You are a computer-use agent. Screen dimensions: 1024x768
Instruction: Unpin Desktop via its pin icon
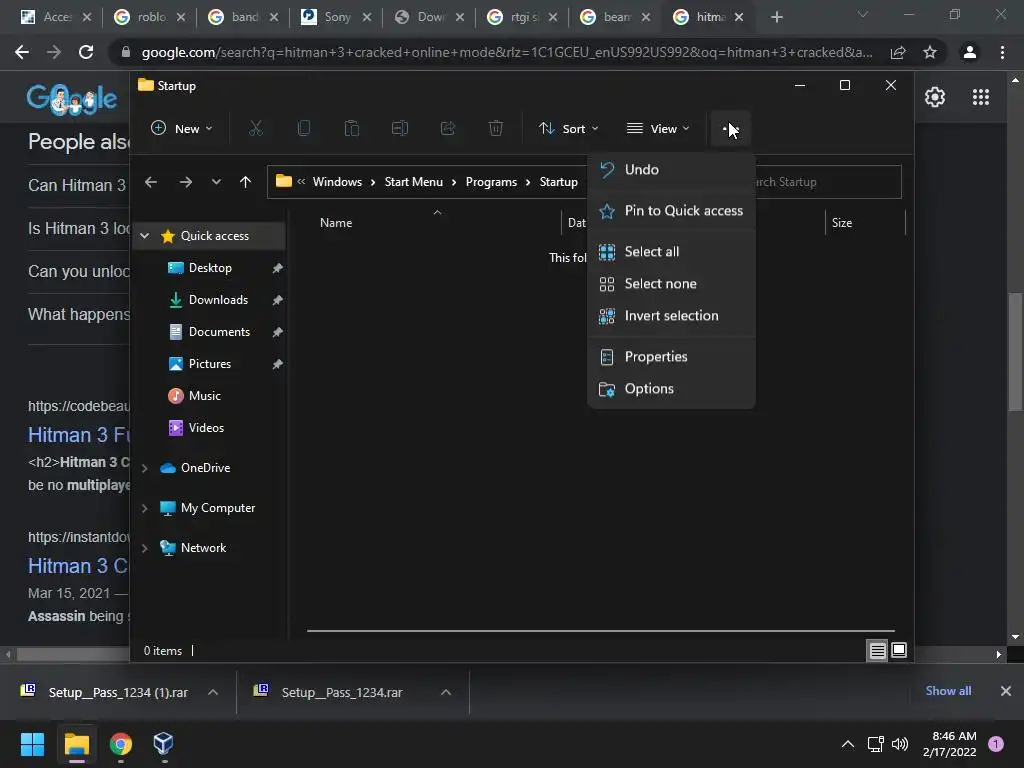pos(278,268)
